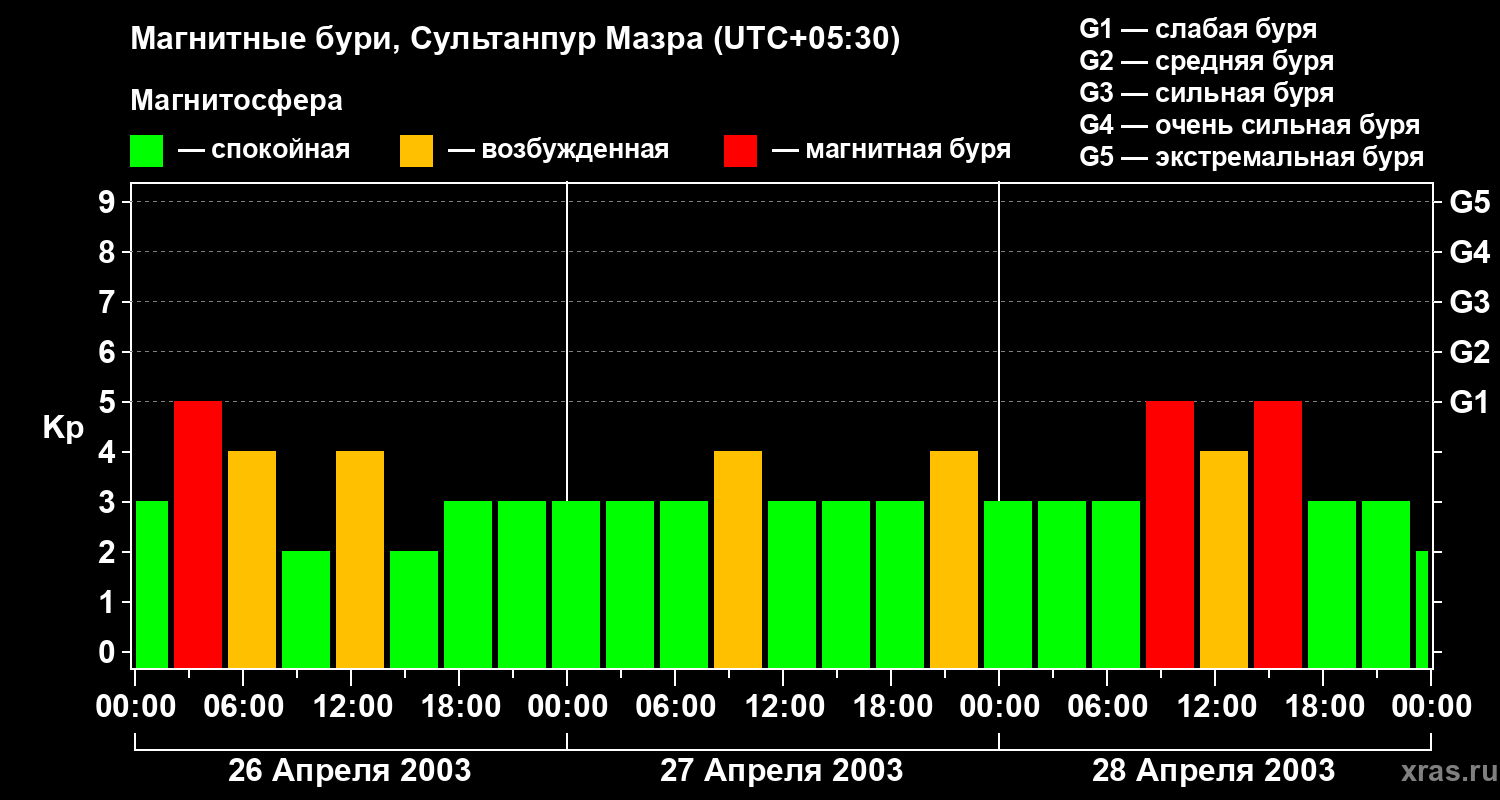Click the '— магнитная буря' legend label
1500x800 pixels.
[x=892, y=151]
